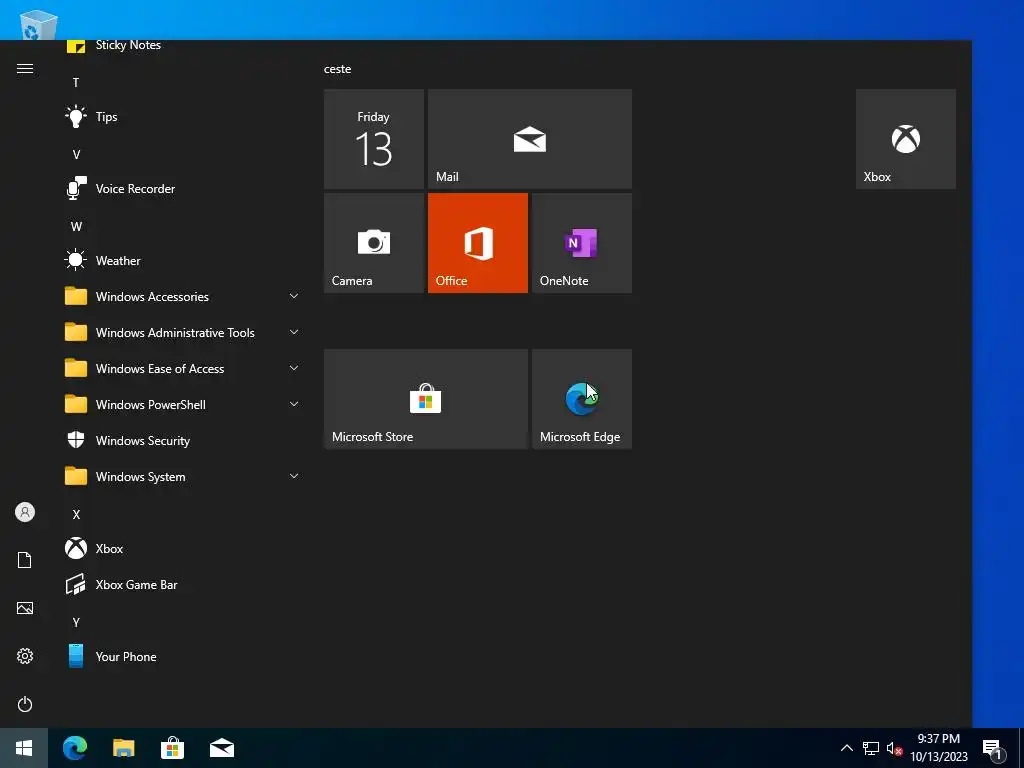
Task: Open Sticky Notes from the app list
Action: click(183, 46)
